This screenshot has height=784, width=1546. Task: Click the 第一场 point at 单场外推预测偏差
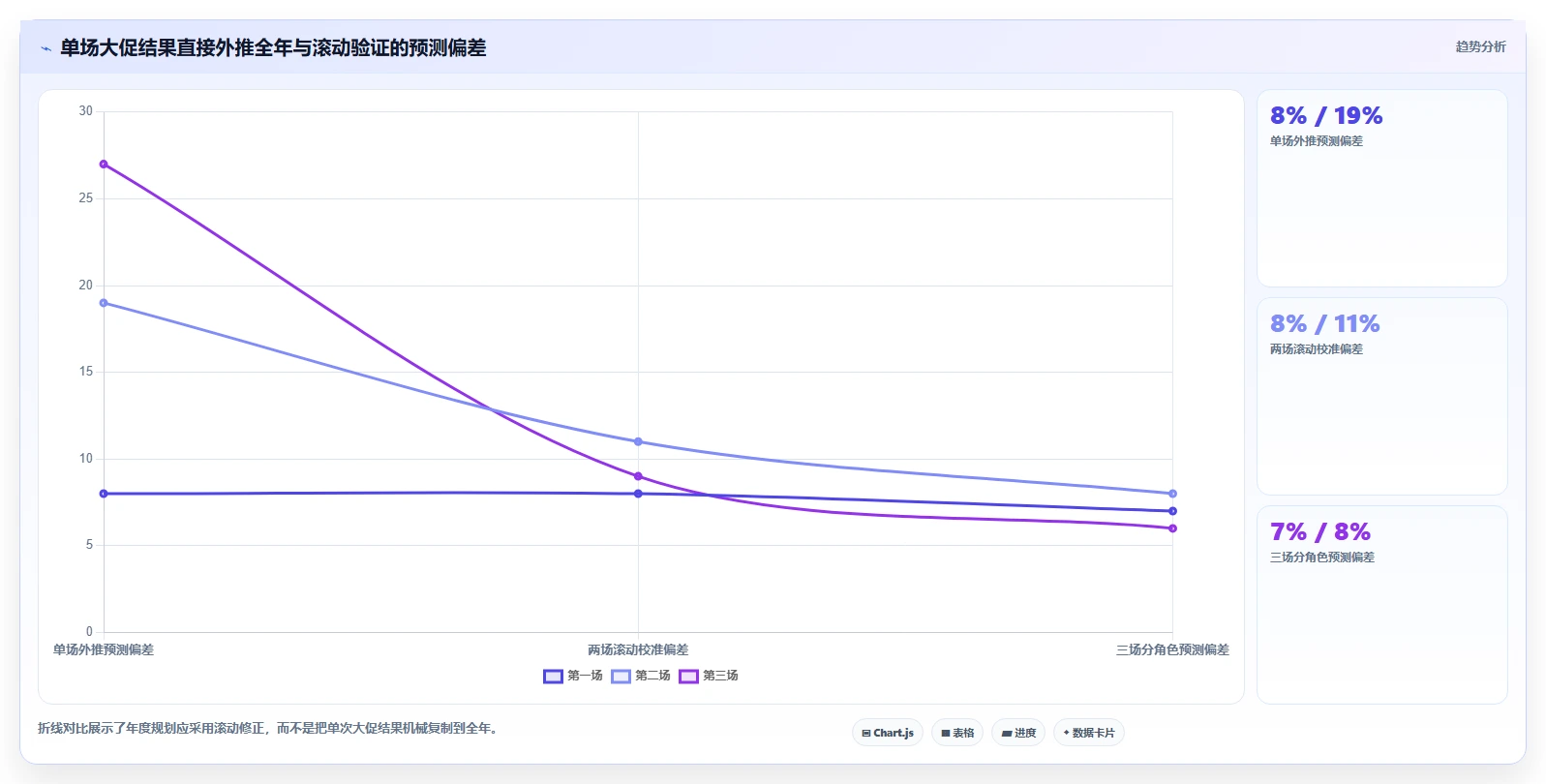[x=104, y=494]
